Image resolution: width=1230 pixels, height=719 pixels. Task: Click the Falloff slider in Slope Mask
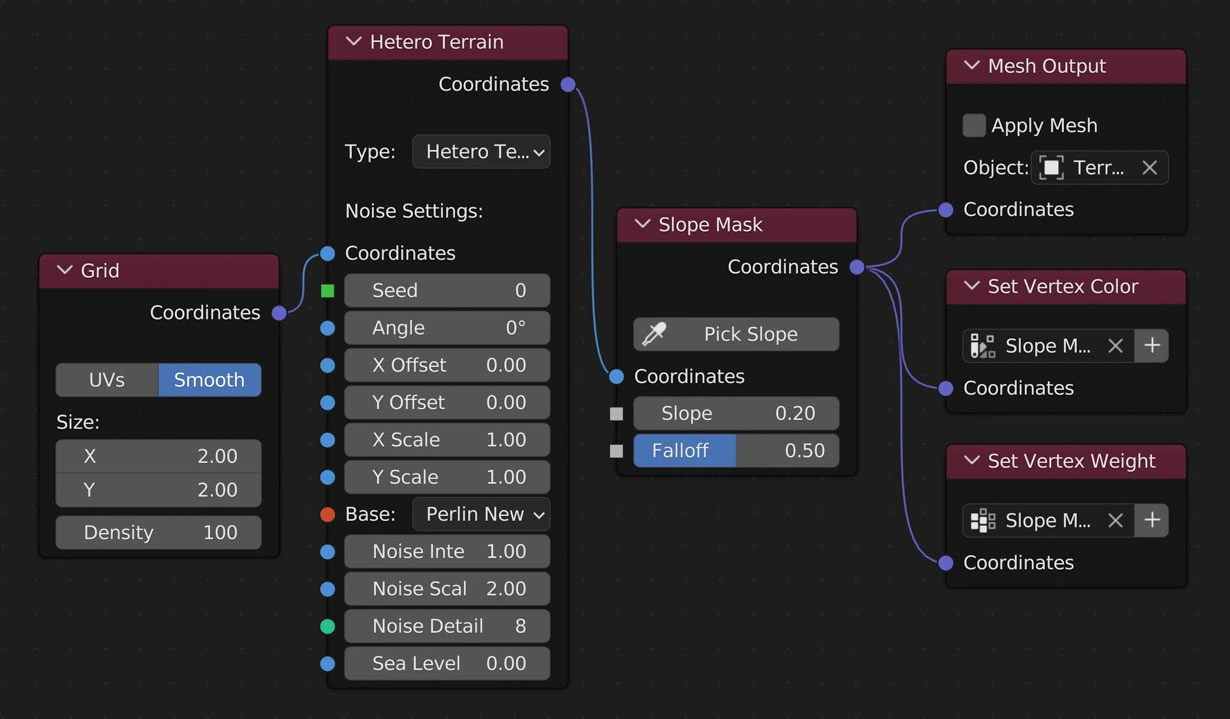pyautogui.click(x=736, y=451)
